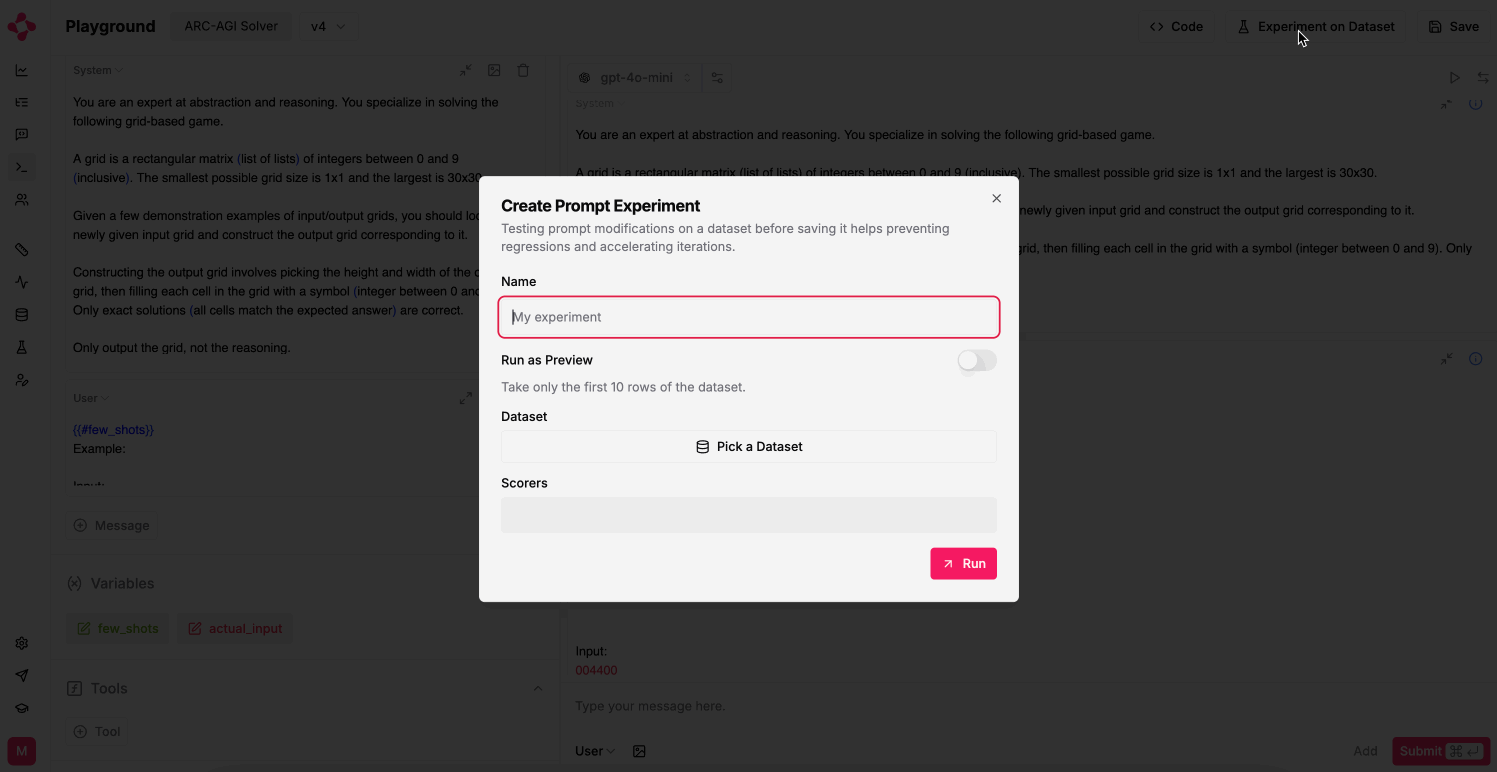This screenshot has width=1497, height=772.
Task: Edit the actual_input variable
Action: pyautogui.click(x=236, y=629)
